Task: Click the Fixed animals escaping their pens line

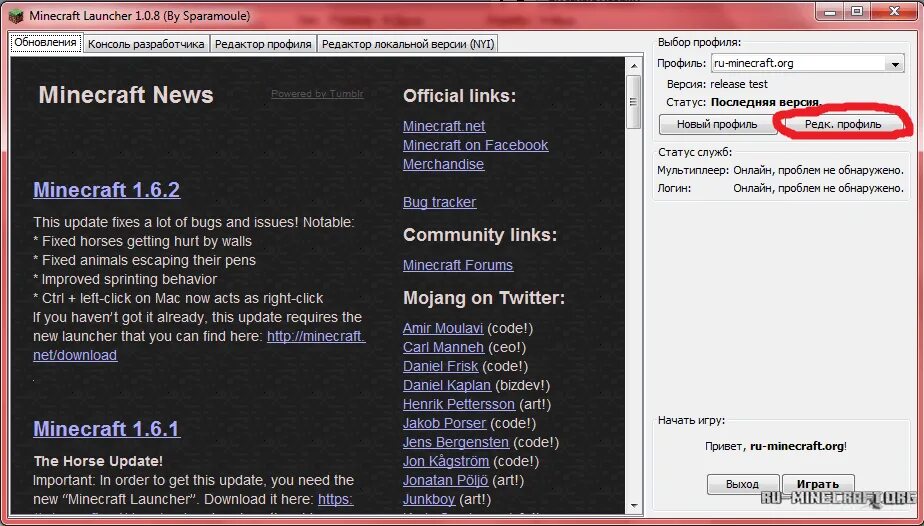Action: [144, 260]
